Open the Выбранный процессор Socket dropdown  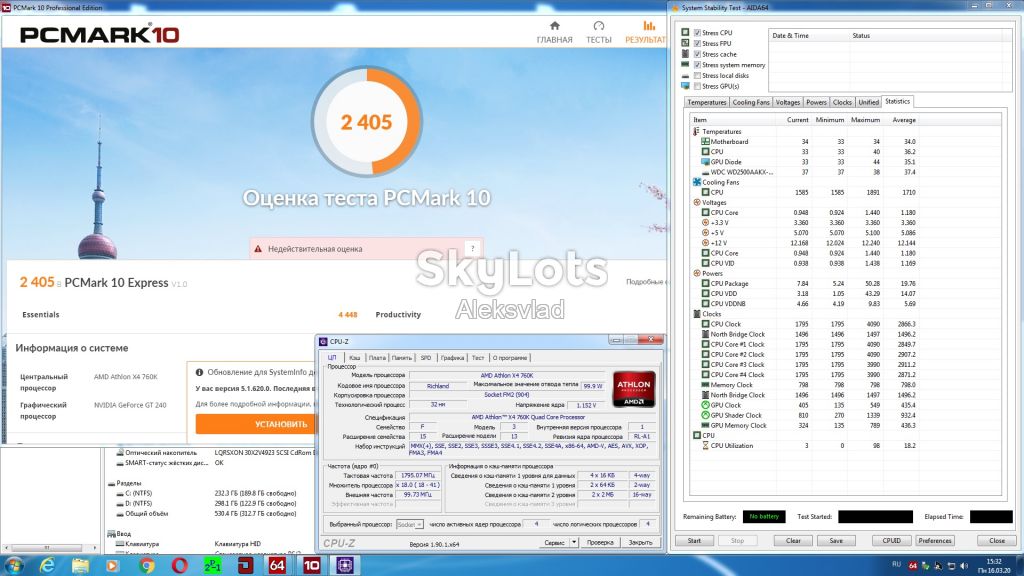pos(410,524)
